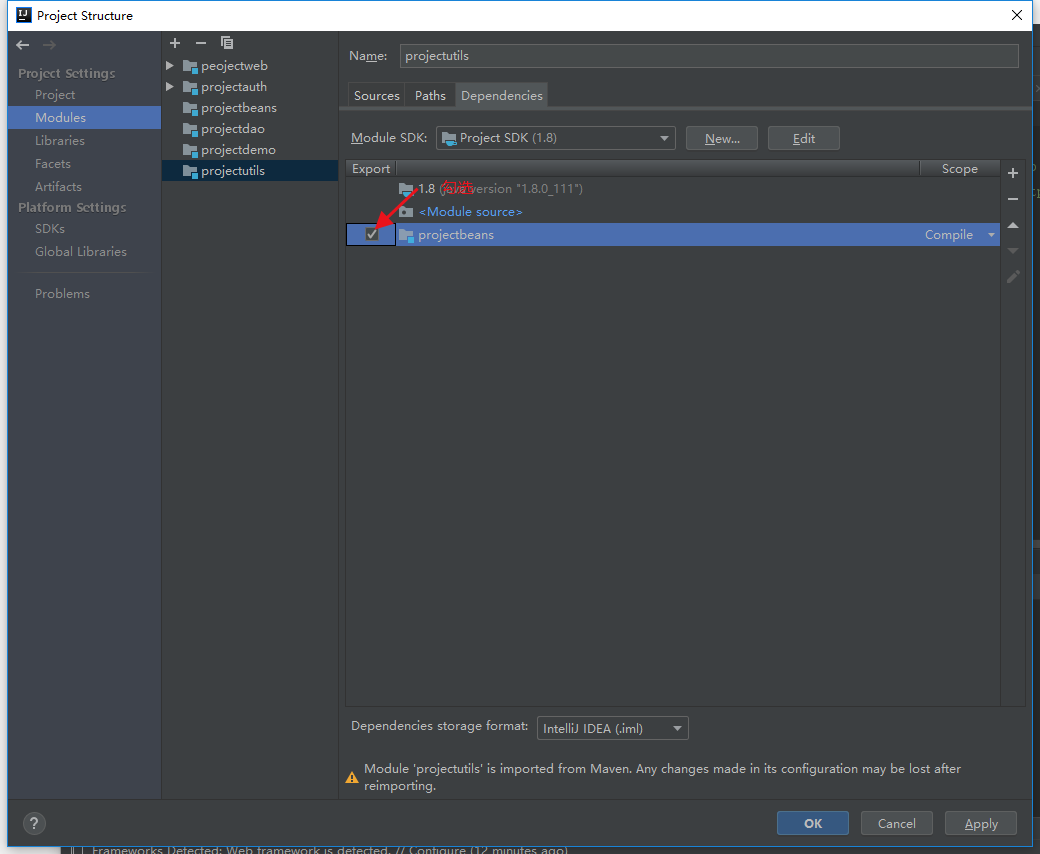Select the 1.8 java version dependency row
This screenshot has width=1040, height=854.
tap(673, 189)
